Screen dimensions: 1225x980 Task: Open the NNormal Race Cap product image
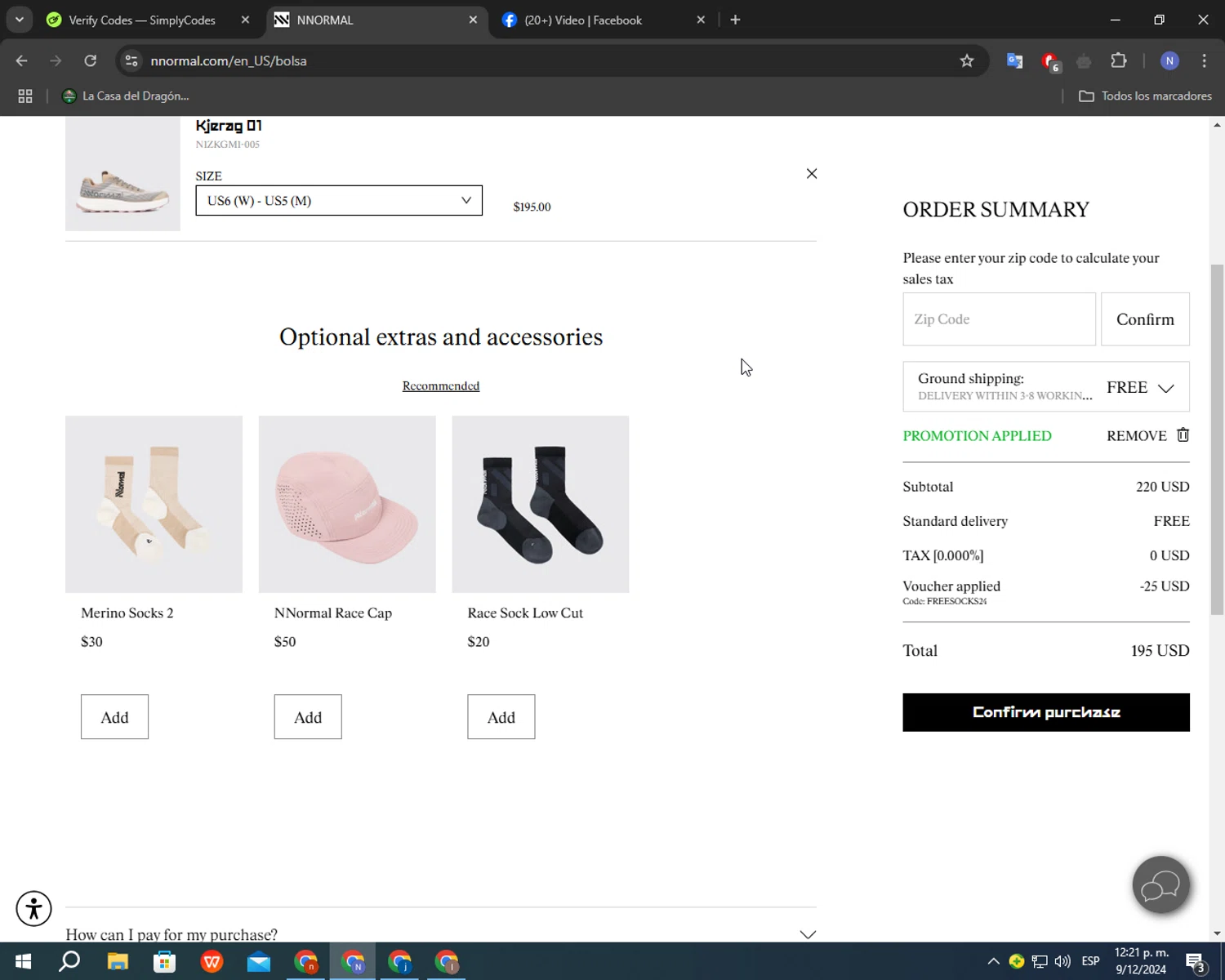[347, 505]
